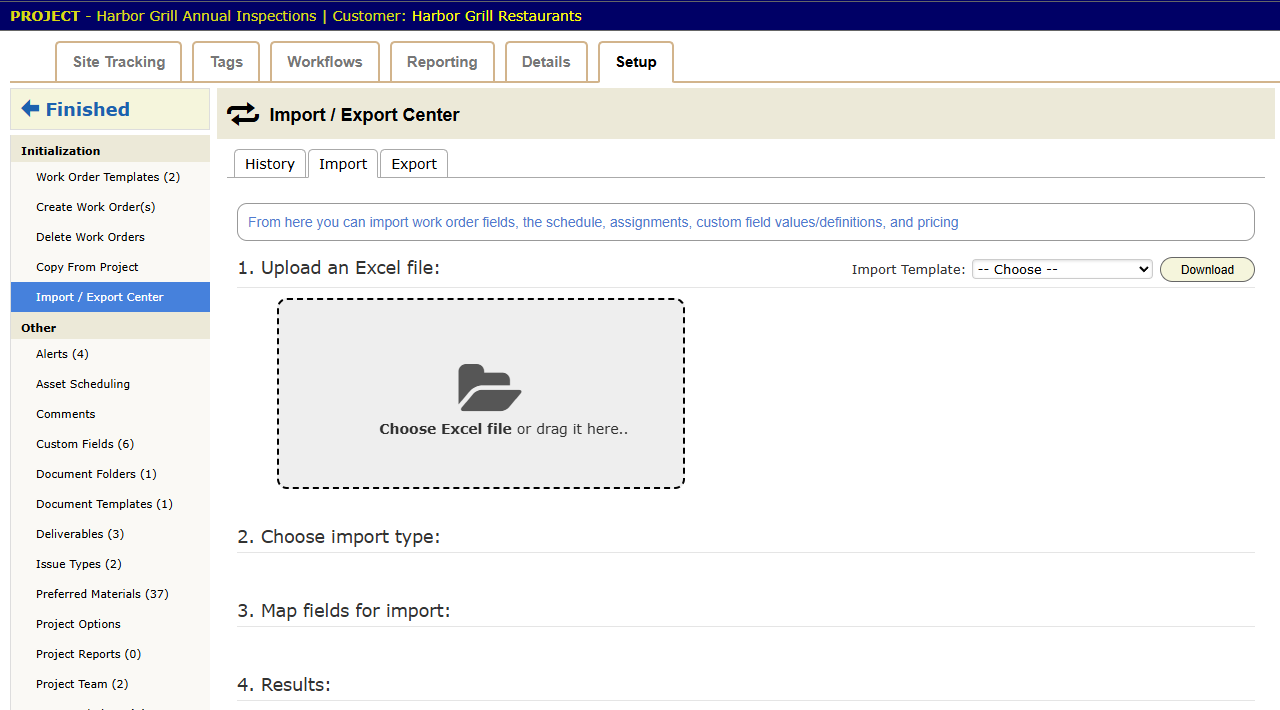Open the Tags tab
The image size is (1280, 710).
(x=226, y=62)
